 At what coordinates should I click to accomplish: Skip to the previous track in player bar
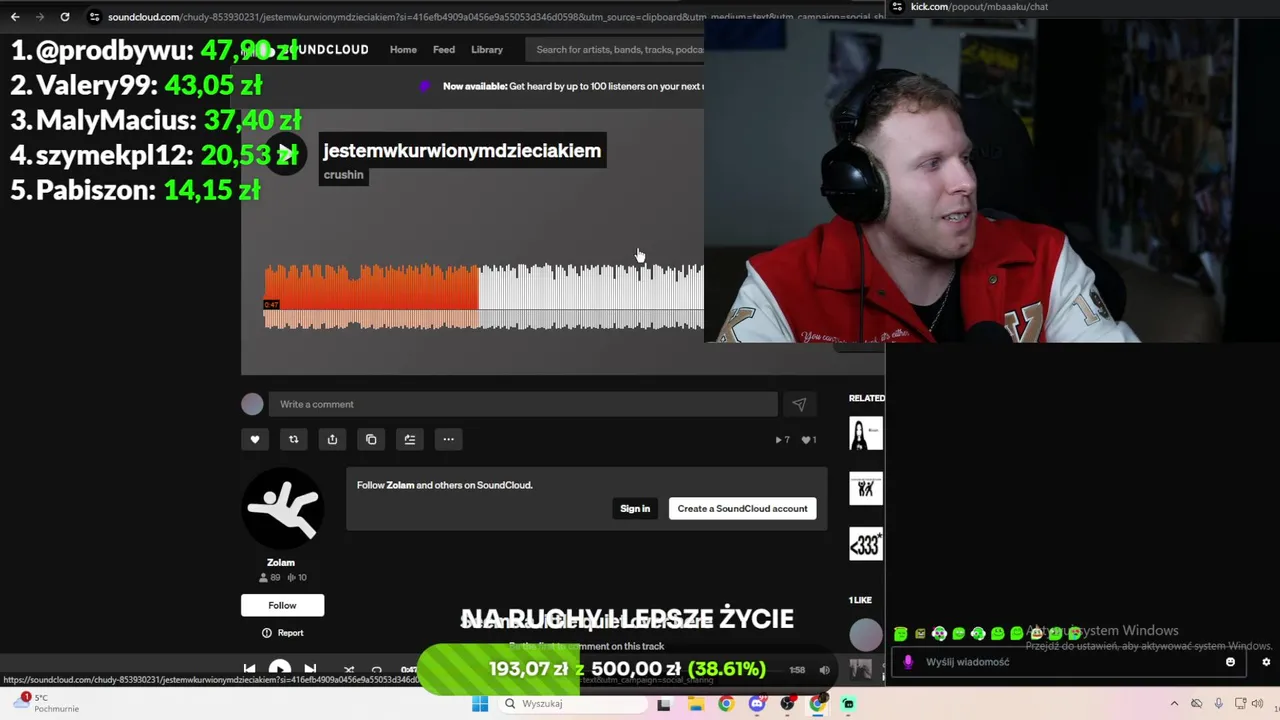pyautogui.click(x=250, y=670)
